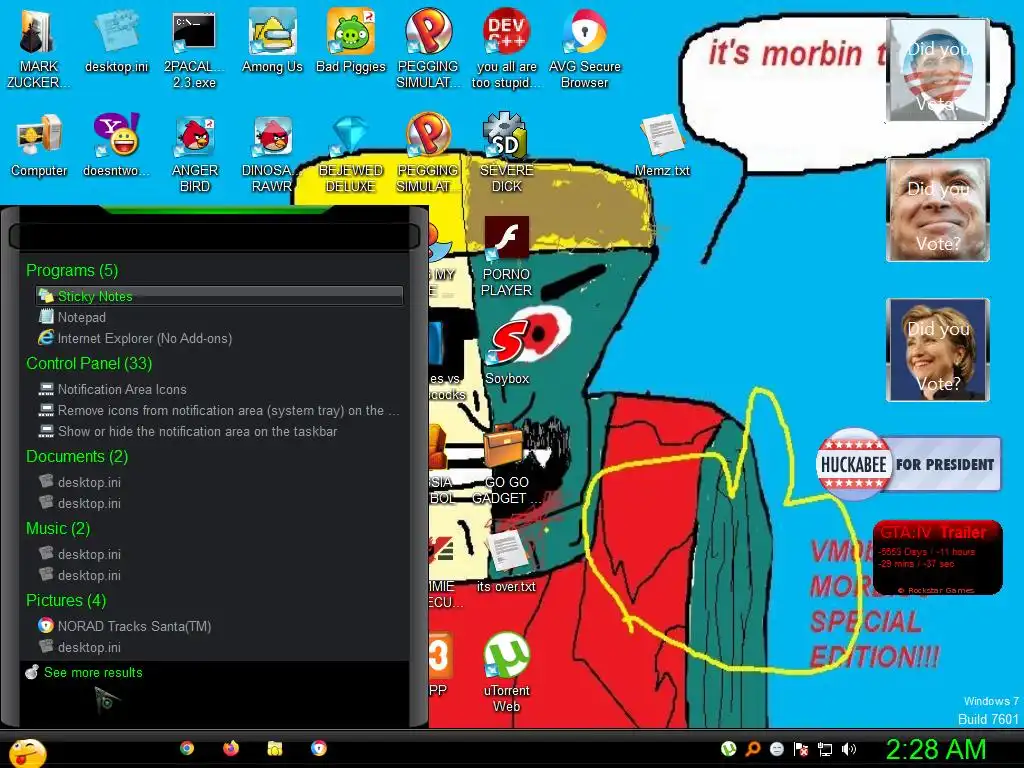Click the Huckabee For President gadget
1024x768 pixels.
tap(908, 464)
